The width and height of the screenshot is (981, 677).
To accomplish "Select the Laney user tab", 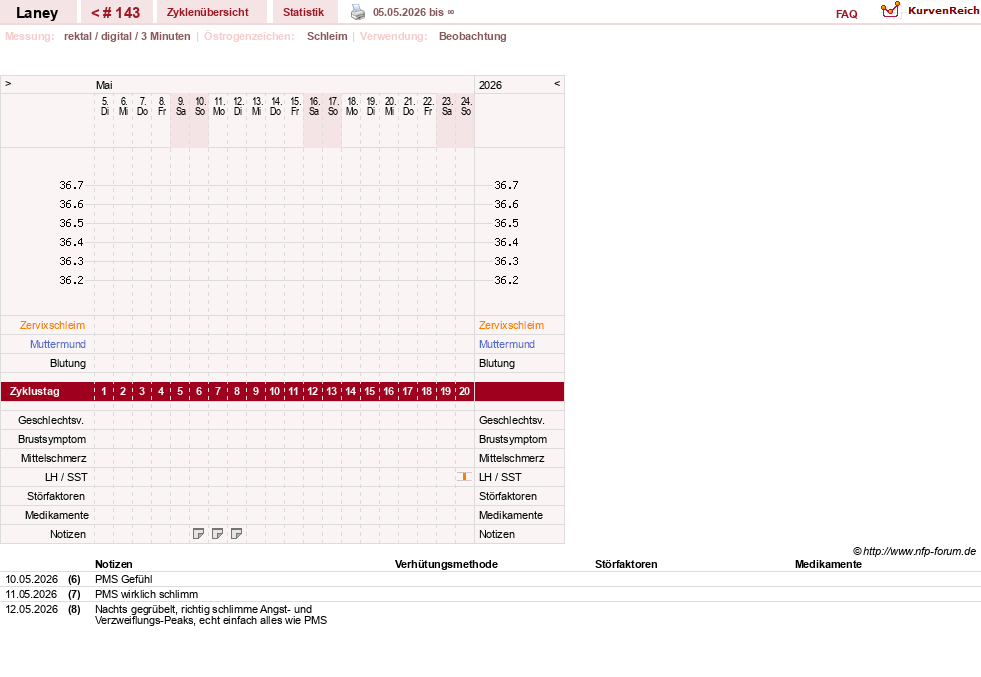I will point(37,13).
